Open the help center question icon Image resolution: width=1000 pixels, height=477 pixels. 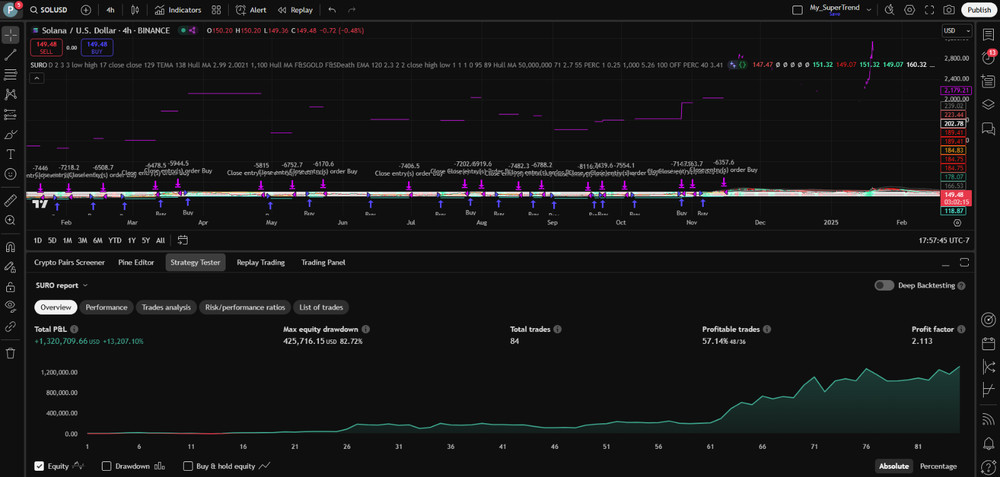(989, 466)
